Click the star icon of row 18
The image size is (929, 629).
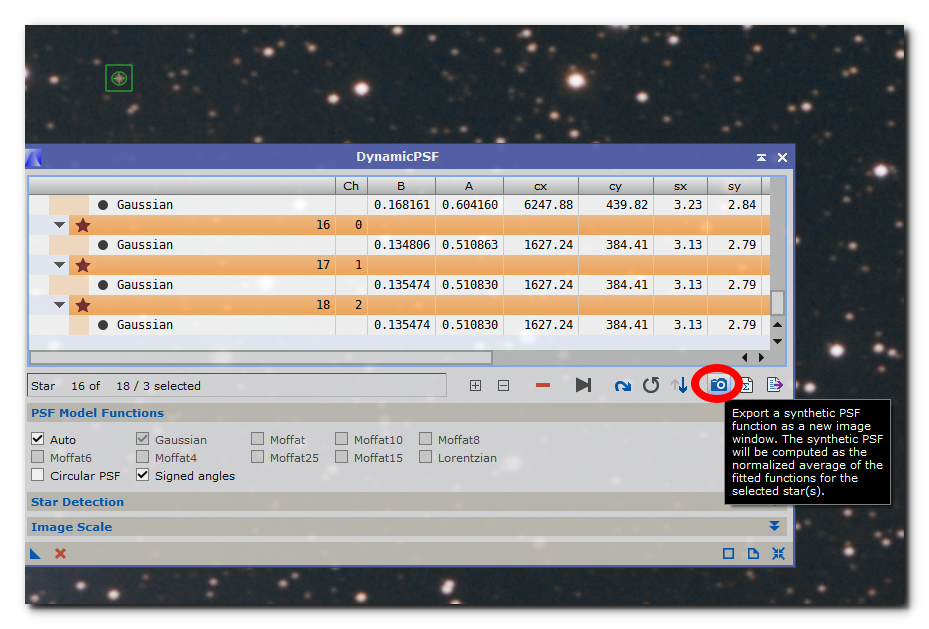tap(83, 305)
